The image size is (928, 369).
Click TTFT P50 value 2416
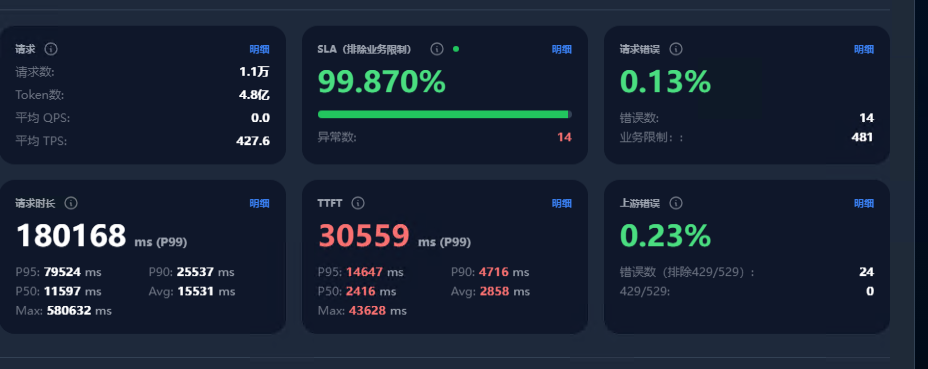tap(360, 291)
